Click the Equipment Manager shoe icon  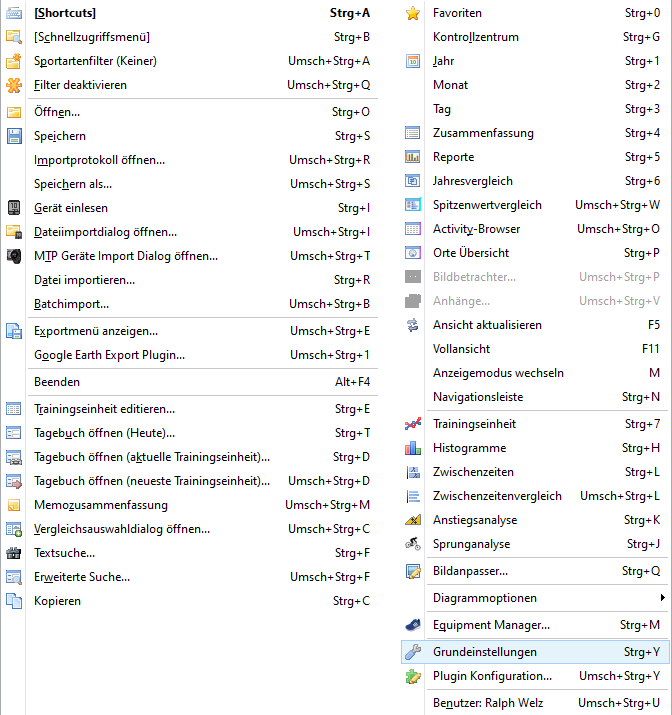click(413, 625)
